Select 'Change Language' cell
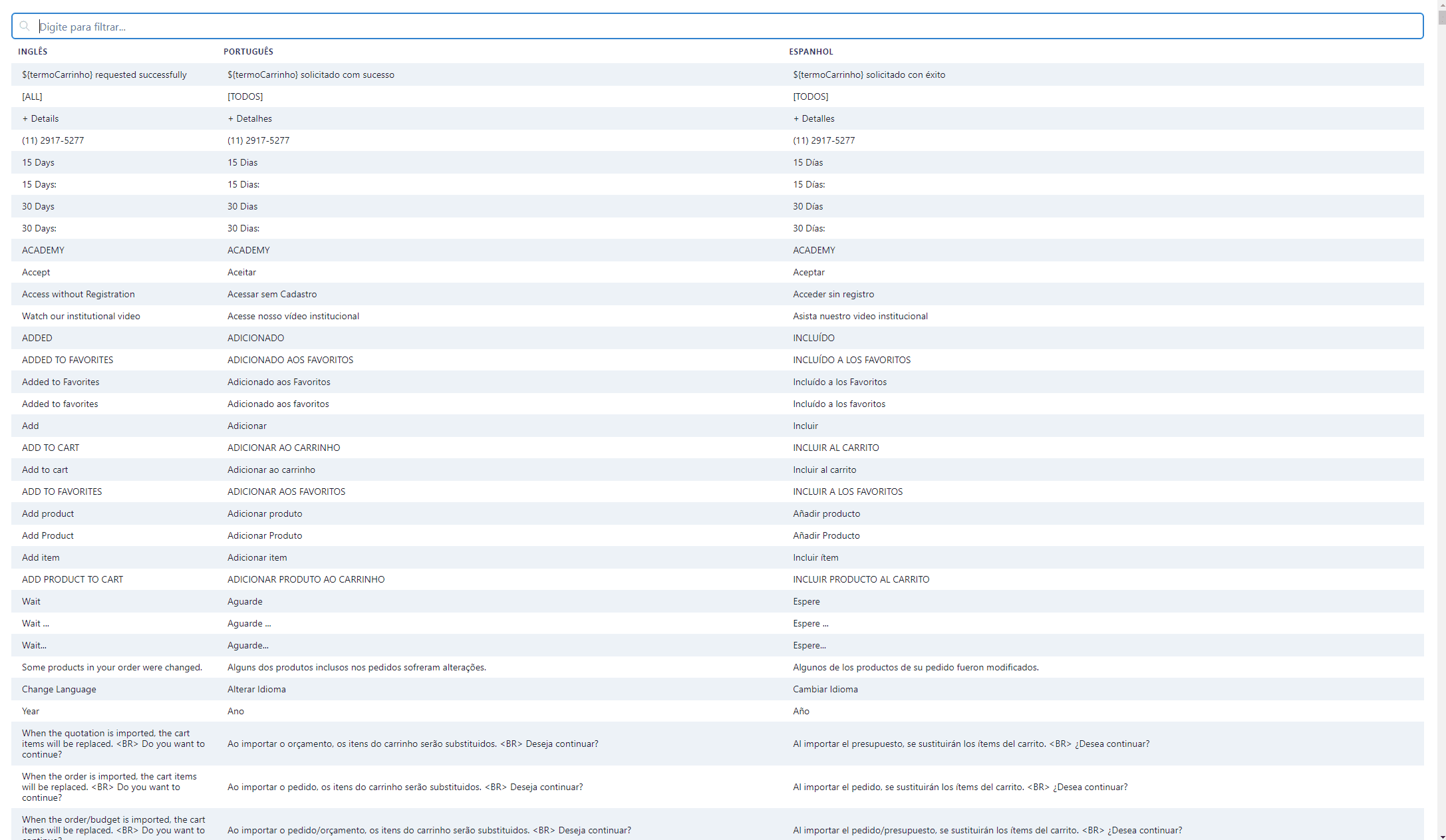This screenshot has height=840, width=1446. [59, 689]
